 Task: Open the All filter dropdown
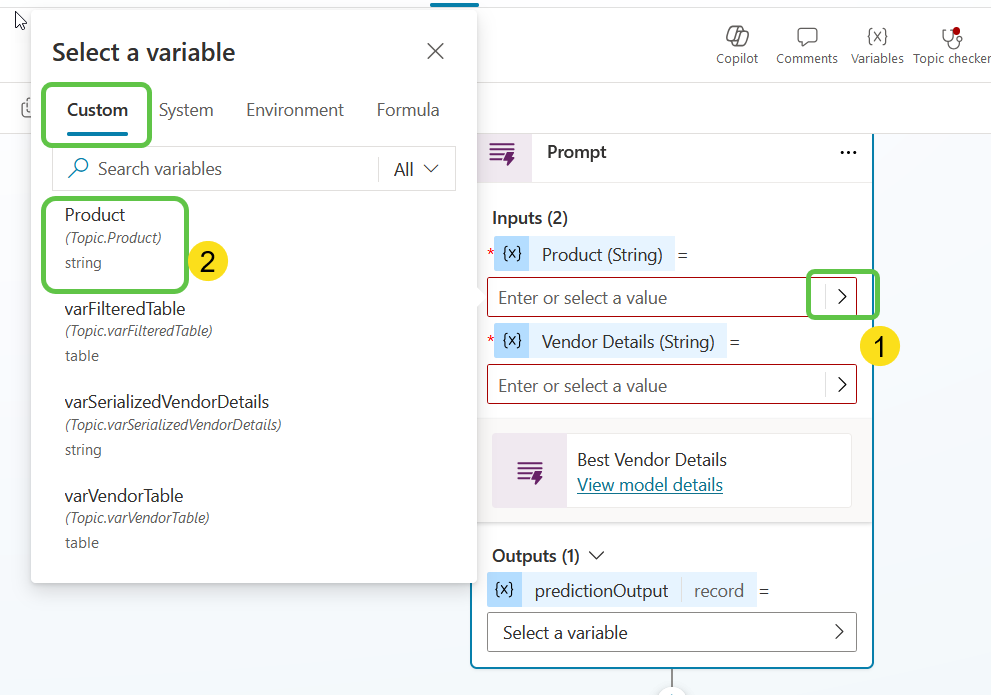pos(415,168)
